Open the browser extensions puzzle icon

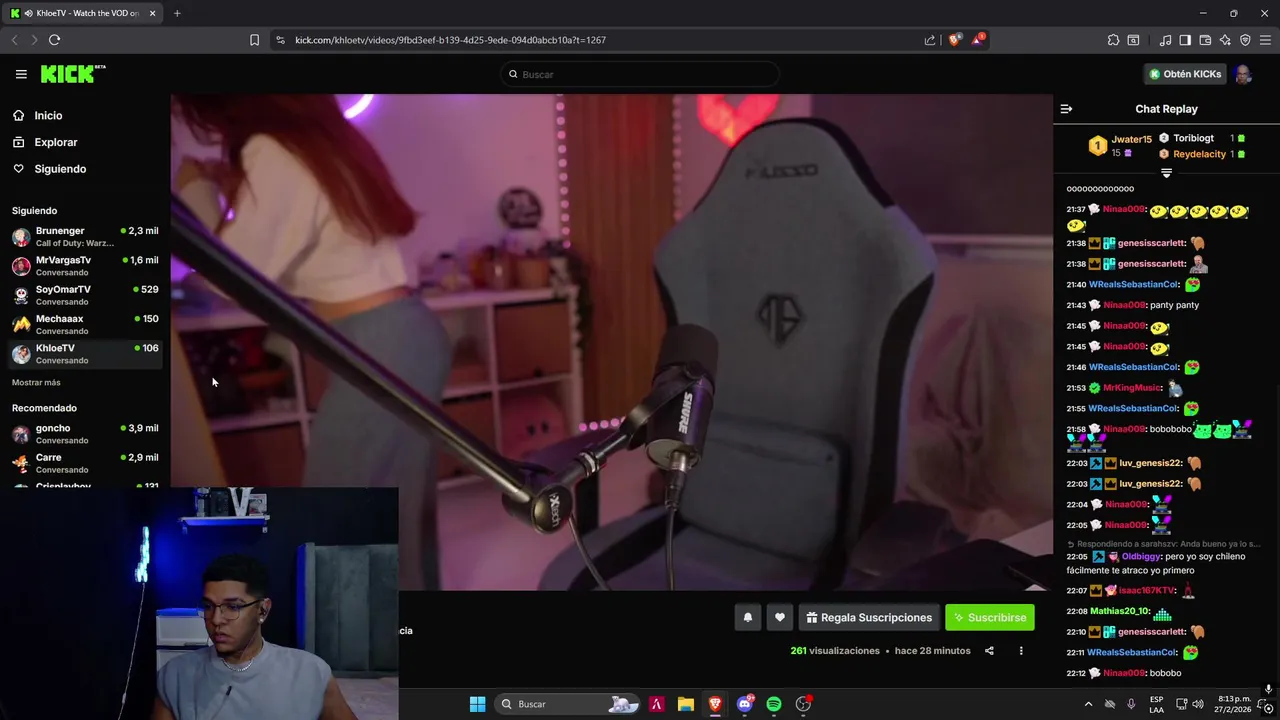click(x=1113, y=40)
